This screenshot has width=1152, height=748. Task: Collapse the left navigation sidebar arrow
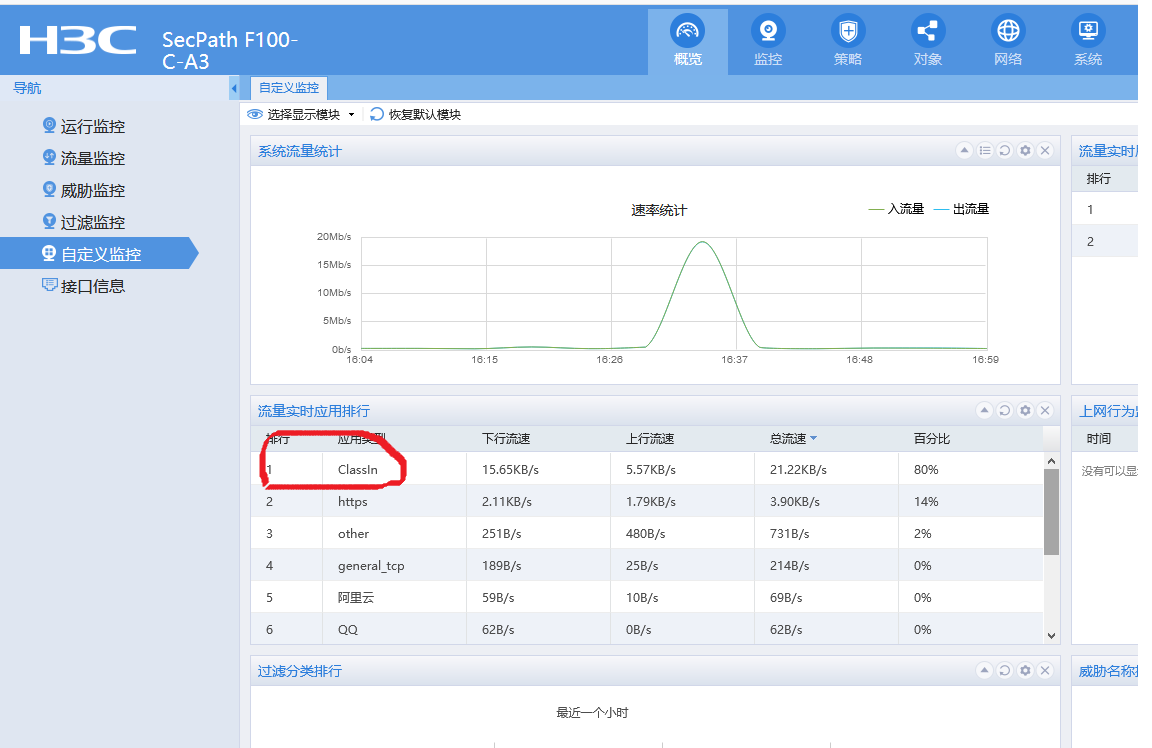pos(234,88)
